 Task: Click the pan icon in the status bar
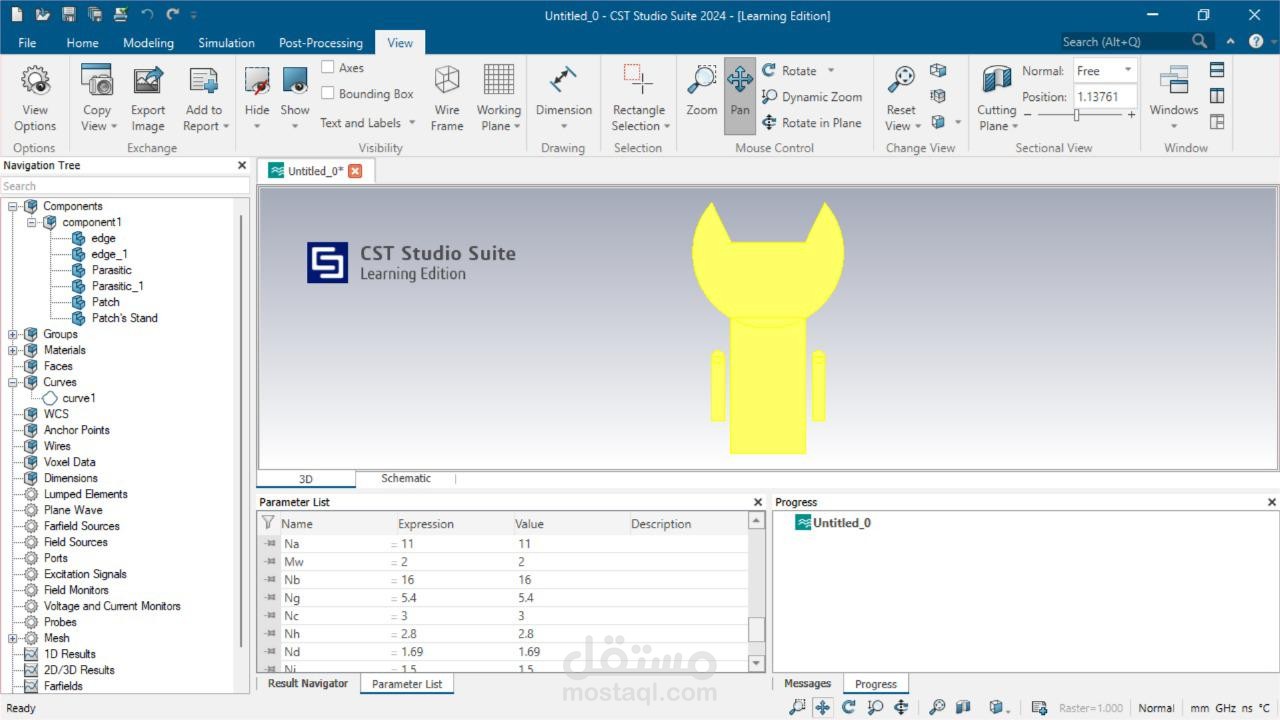point(822,707)
